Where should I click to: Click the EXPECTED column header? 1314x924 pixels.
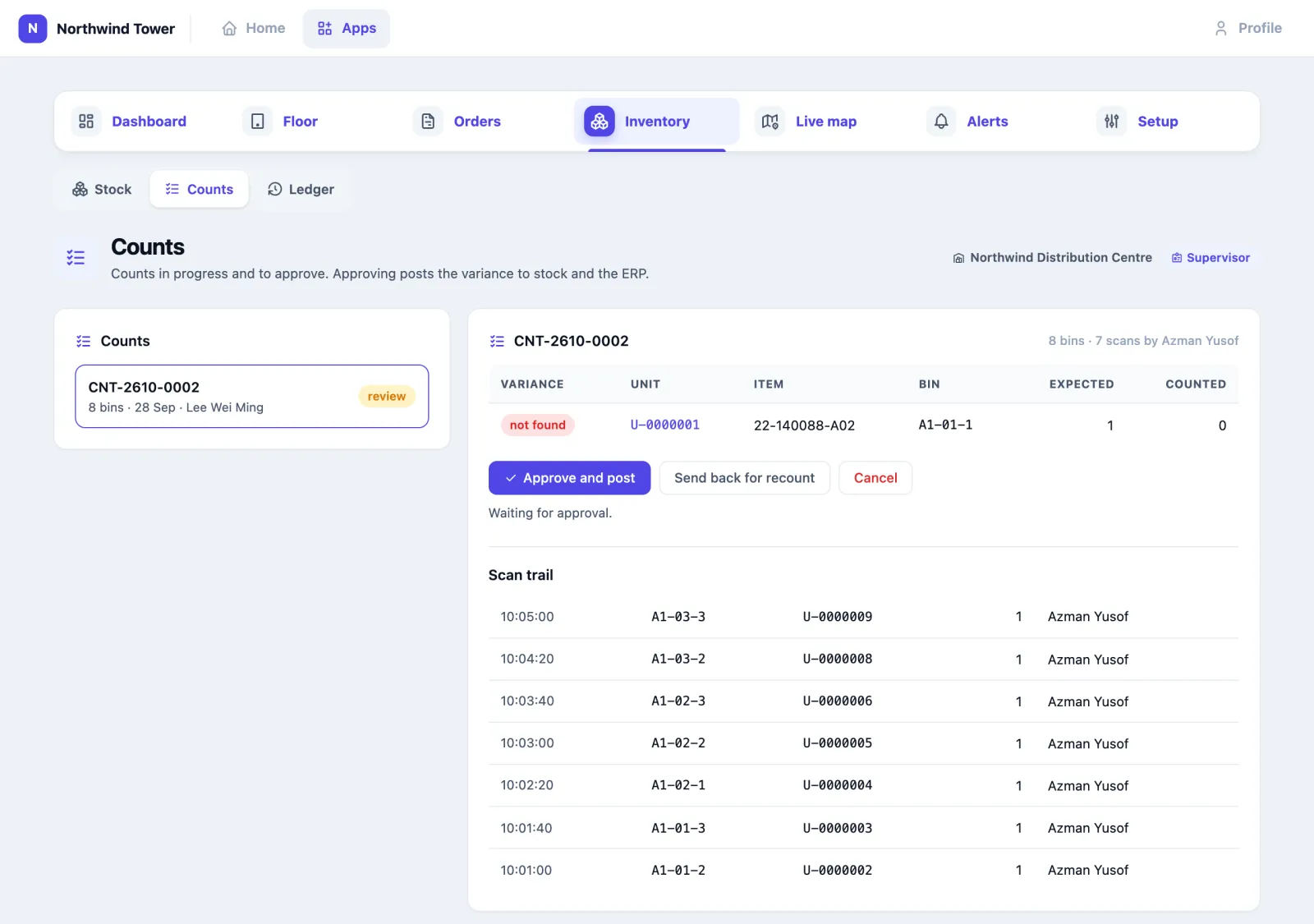click(1082, 384)
